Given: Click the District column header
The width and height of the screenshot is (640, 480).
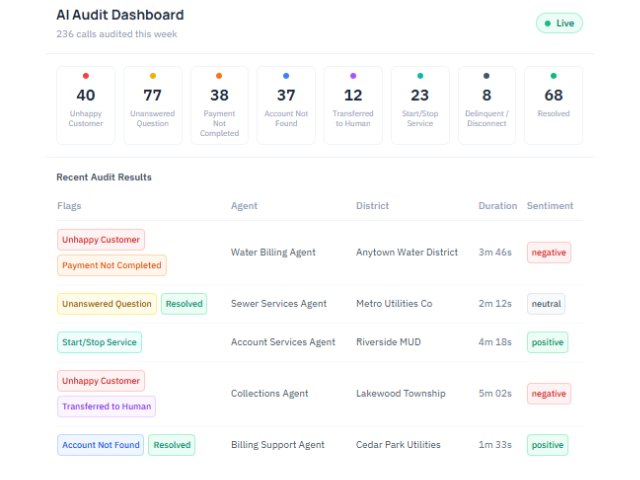Looking at the screenshot, I should click(372, 206).
